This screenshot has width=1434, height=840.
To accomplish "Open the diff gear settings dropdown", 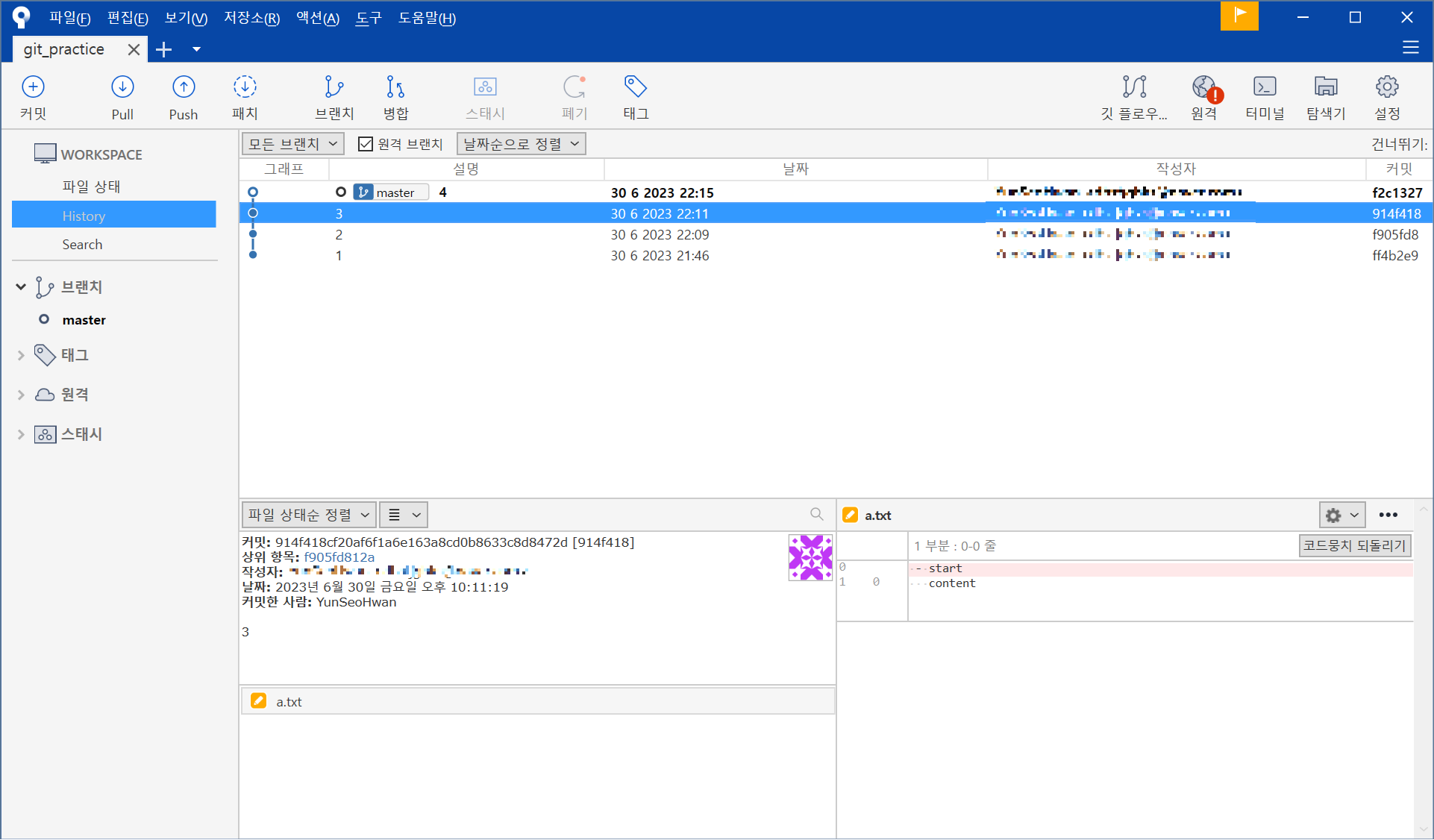I will click(x=1342, y=515).
